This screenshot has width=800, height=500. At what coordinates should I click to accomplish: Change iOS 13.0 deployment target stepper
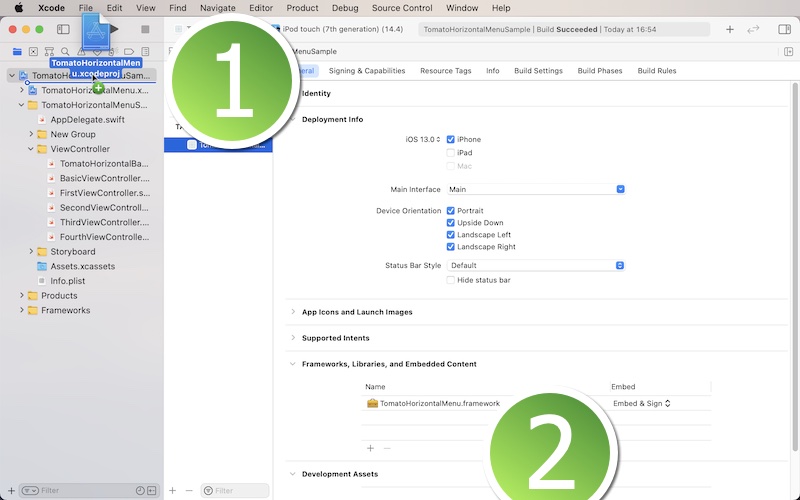click(x=423, y=139)
